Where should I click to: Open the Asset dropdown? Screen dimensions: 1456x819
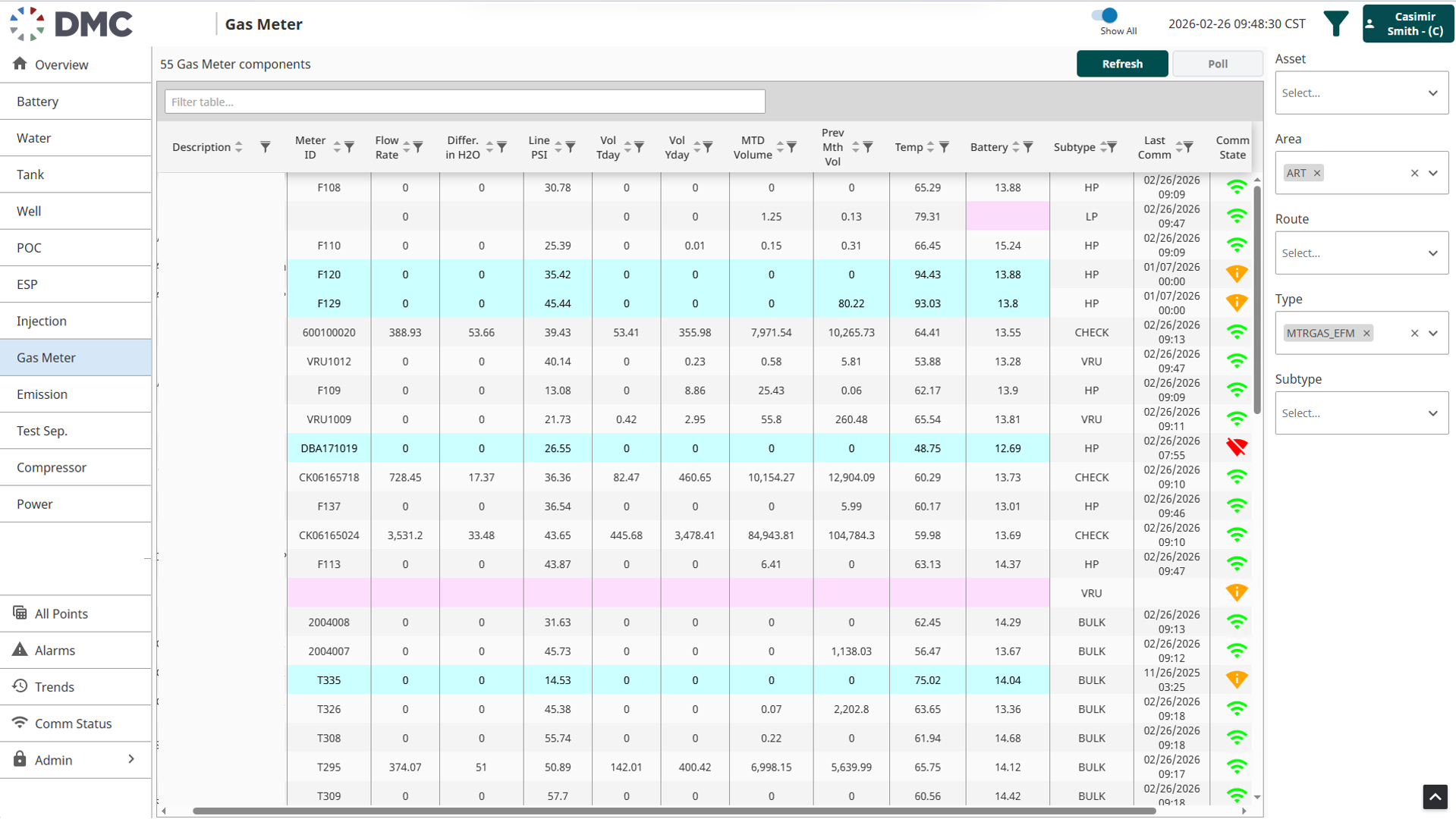[1361, 93]
